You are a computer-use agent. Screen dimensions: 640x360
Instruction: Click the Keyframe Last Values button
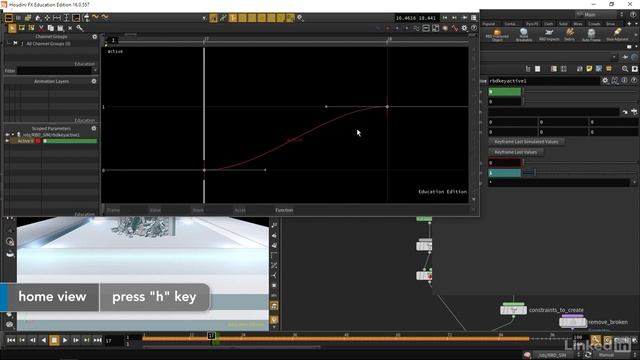coord(516,152)
